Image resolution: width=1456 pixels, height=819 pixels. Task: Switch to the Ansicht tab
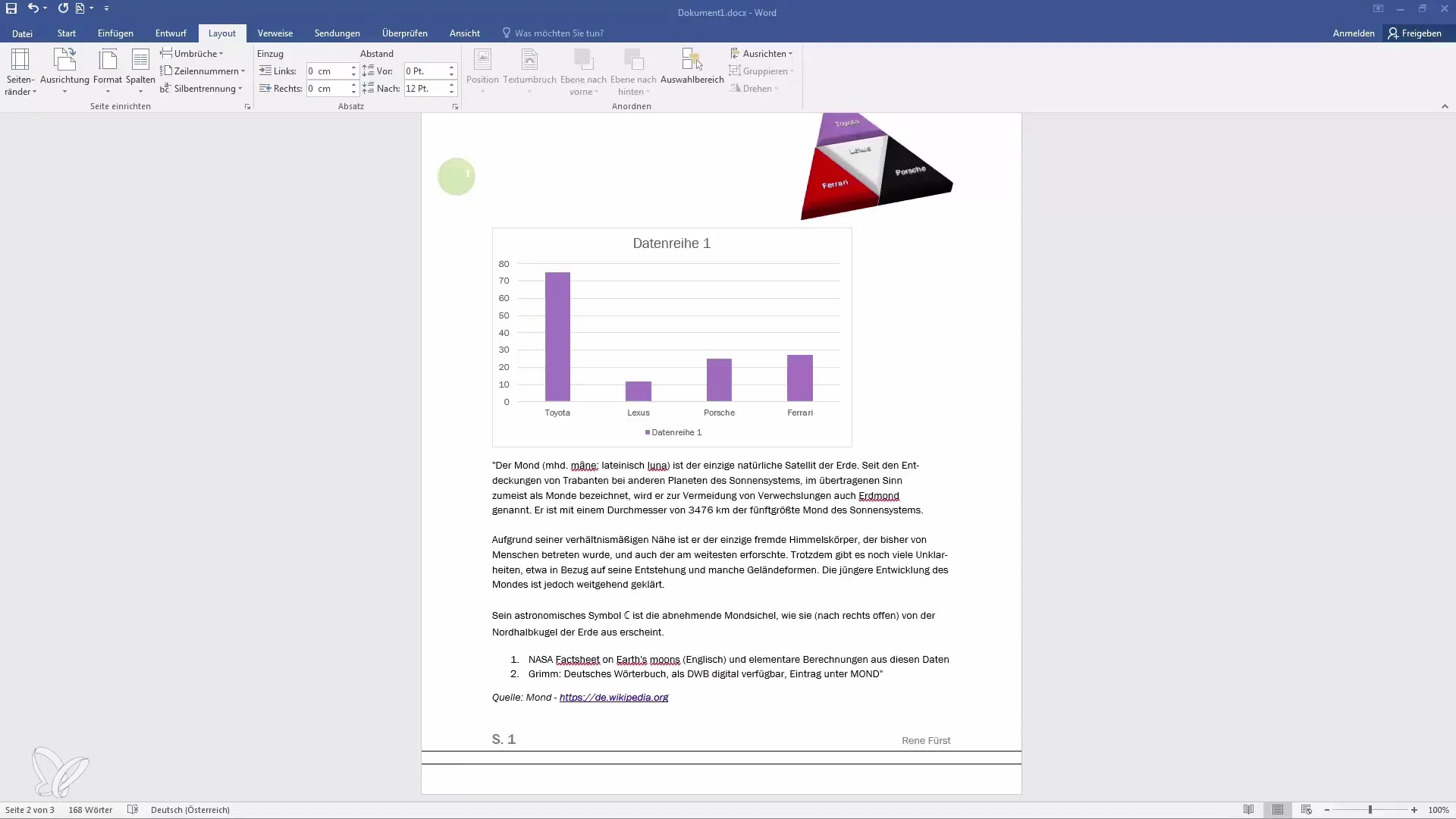coord(464,33)
